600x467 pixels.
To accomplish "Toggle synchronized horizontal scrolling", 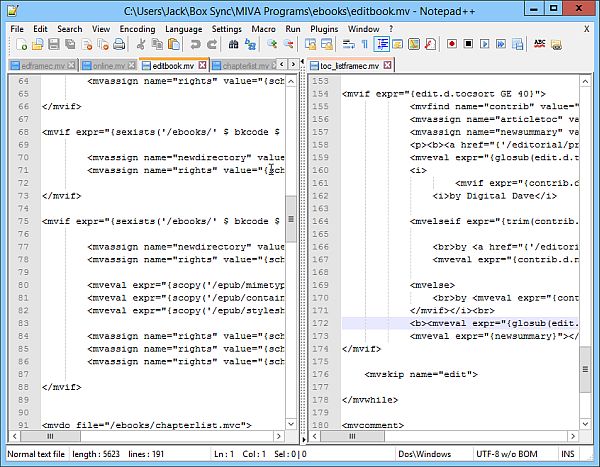I will click(327, 44).
